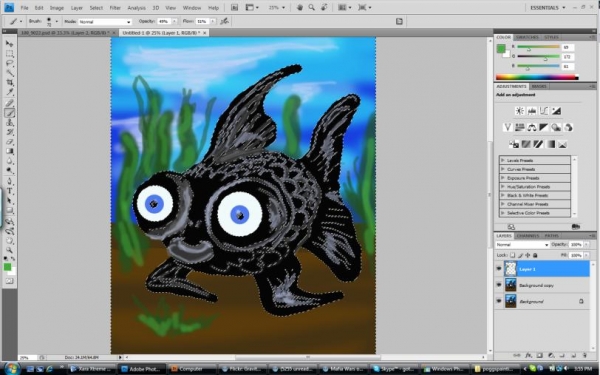600x375 pixels.
Task: Add a Levels adjustment
Action: point(532,111)
